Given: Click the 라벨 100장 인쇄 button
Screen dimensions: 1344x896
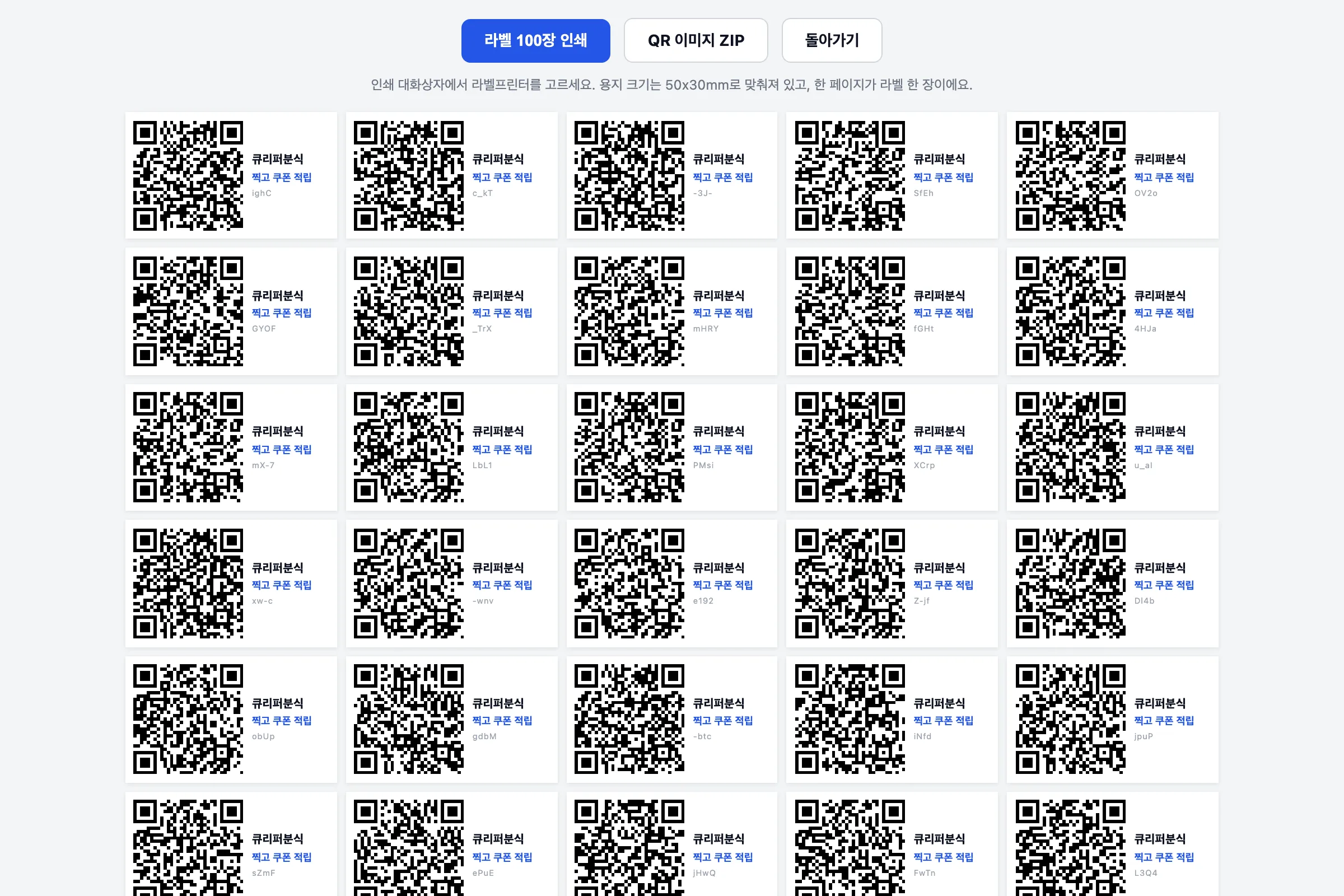Looking at the screenshot, I should [535, 40].
